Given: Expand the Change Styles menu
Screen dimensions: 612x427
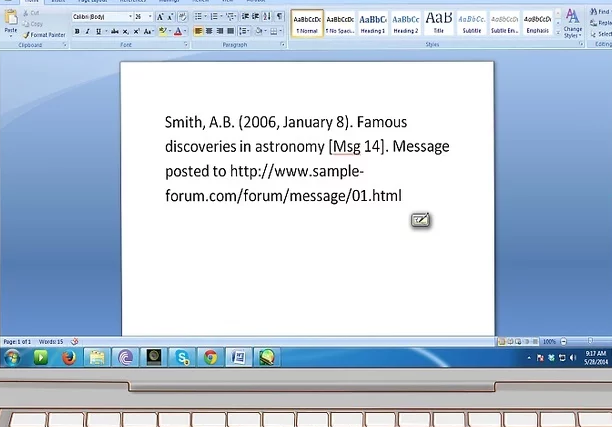Looking at the screenshot, I should pyautogui.click(x=573, y=23).
